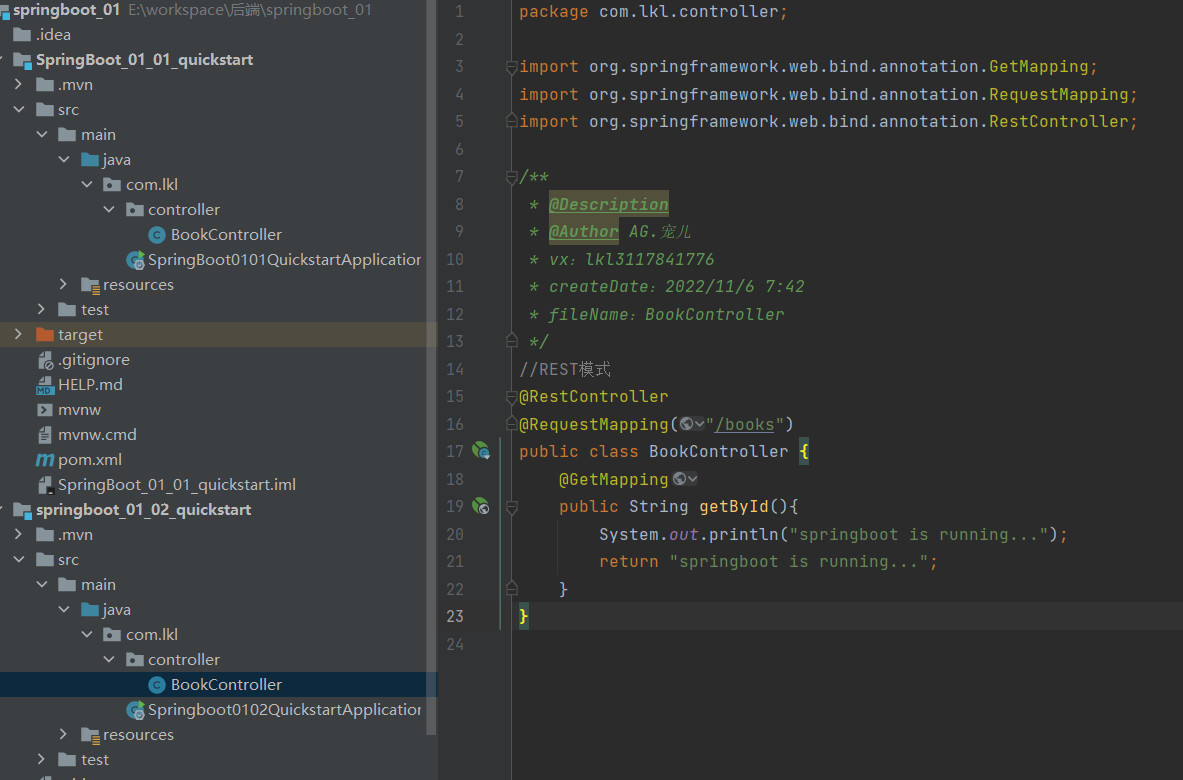Collapse com.lkl package in SpringBoot_01_01_quickstart
The height and width of the screenshot is (780, 1183).
pos(87,184)
